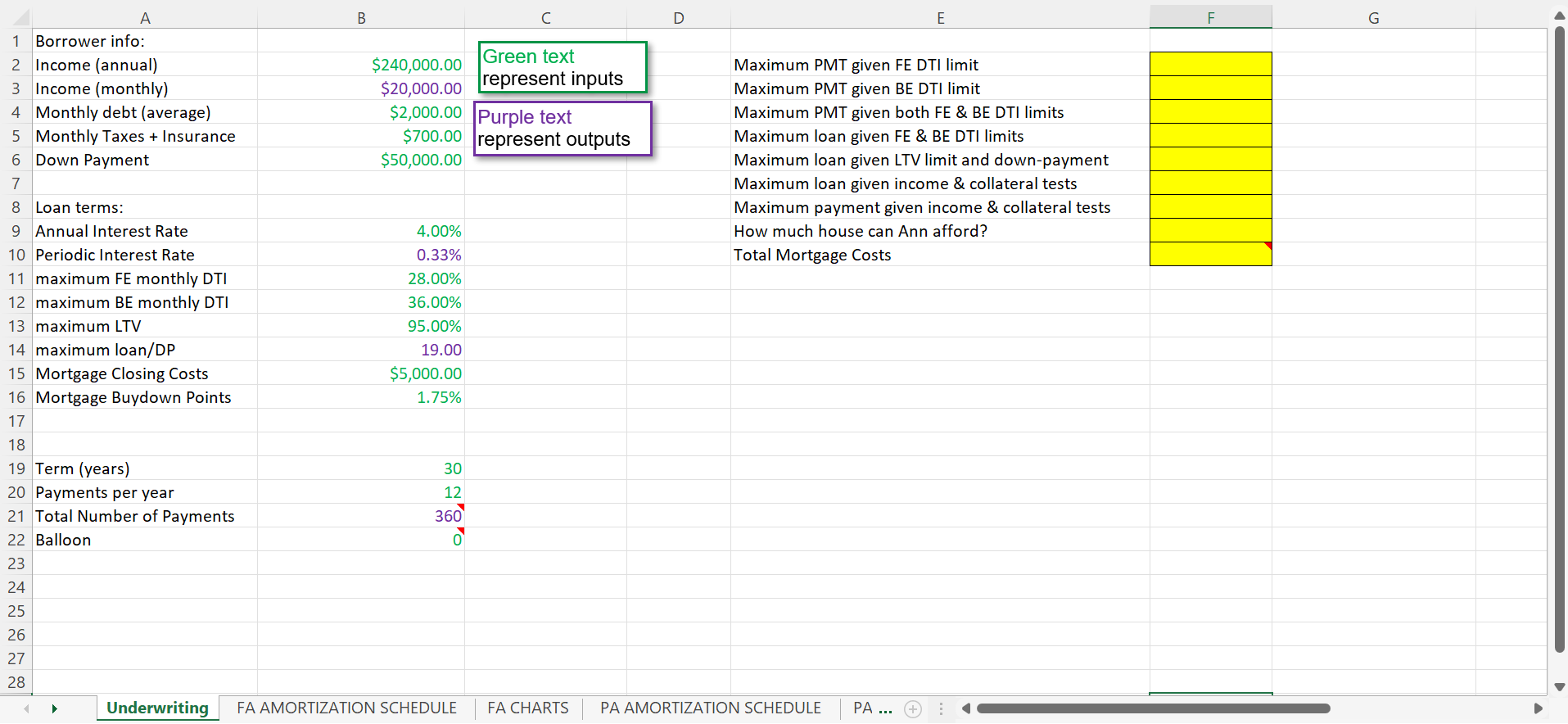Select the Balloon value 0 cell
Screen dimensions: 1568x724
coord(361,540)
